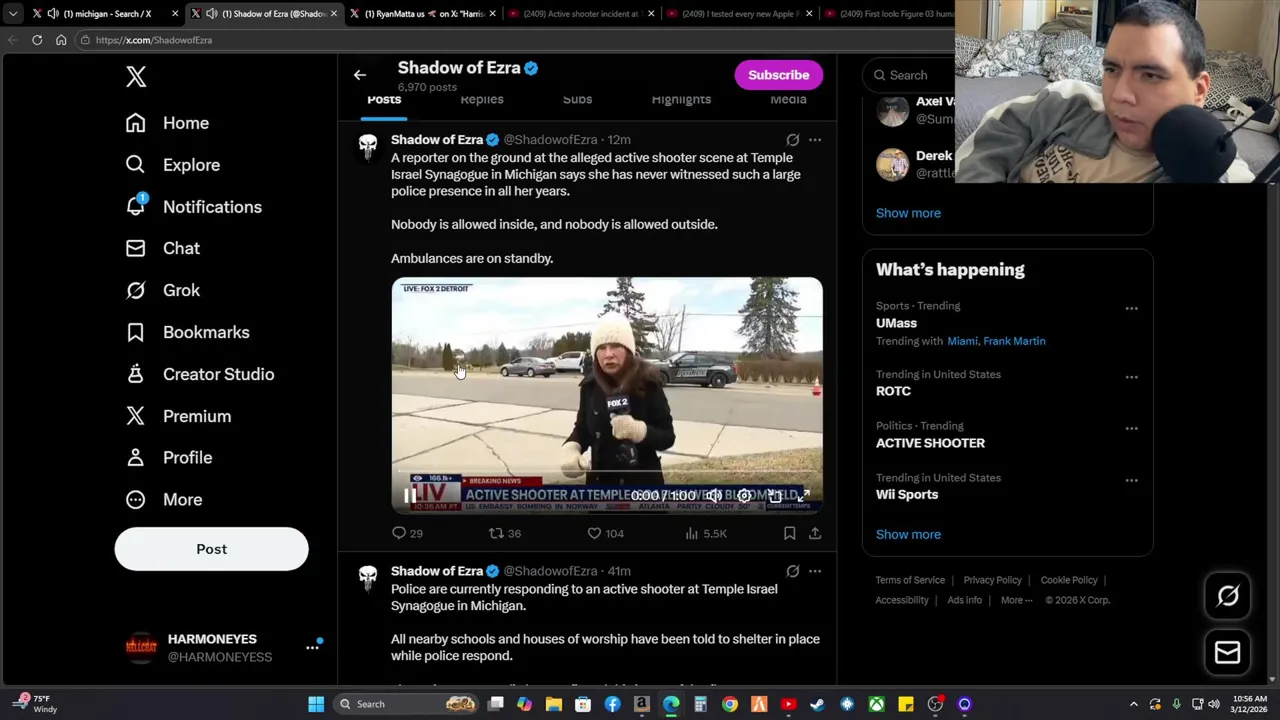The width and height of the screenshot is (1280, 720).
Task: Switch to the Subs tab
Action: click(577, 100)
